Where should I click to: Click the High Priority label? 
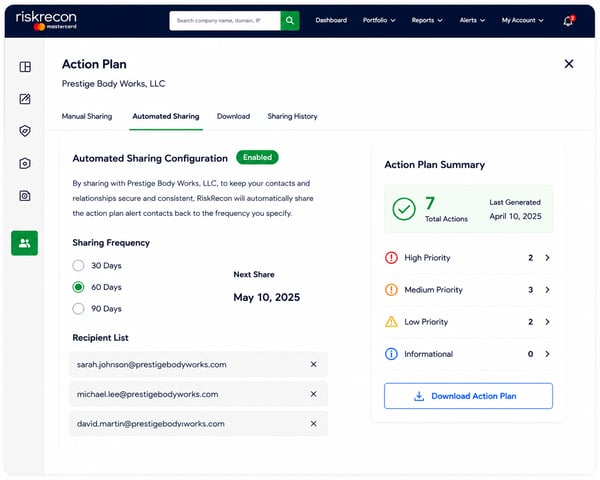point(427,258)
